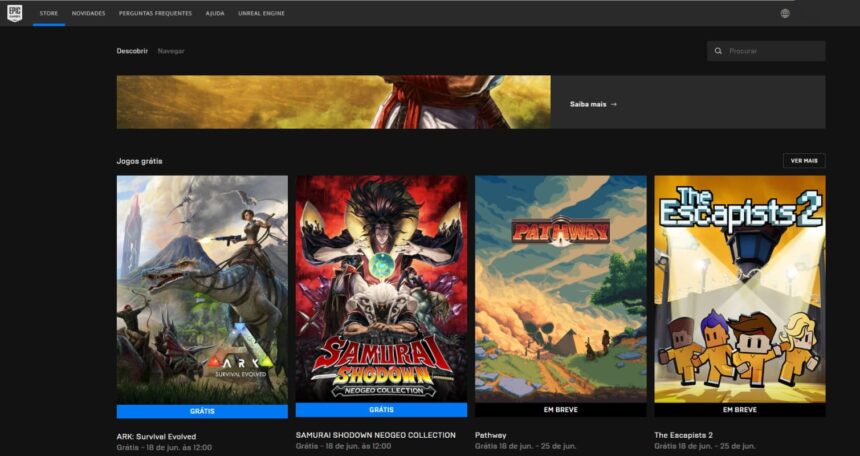The image size is (860, 456).
Task: Click the Ver Mais button
Action: tap(804, 161)
